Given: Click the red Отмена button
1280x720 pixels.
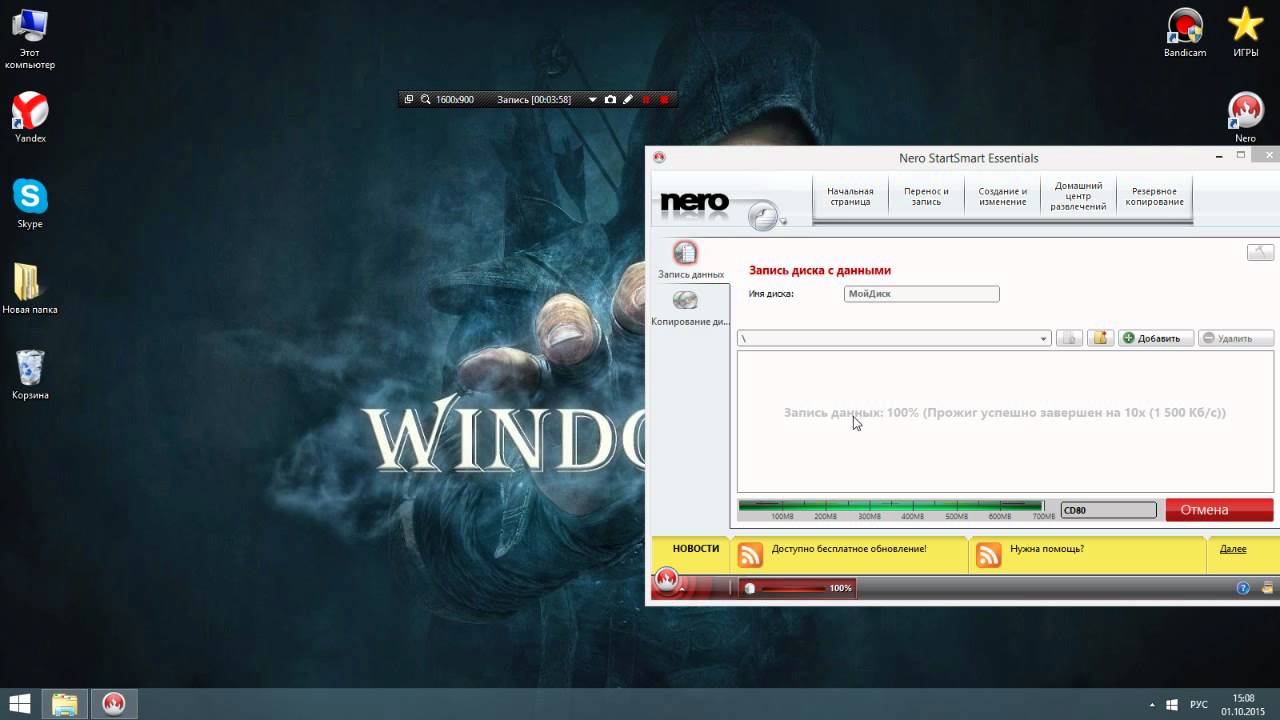Looking at the screenshot, I should tap(1219, 510).
